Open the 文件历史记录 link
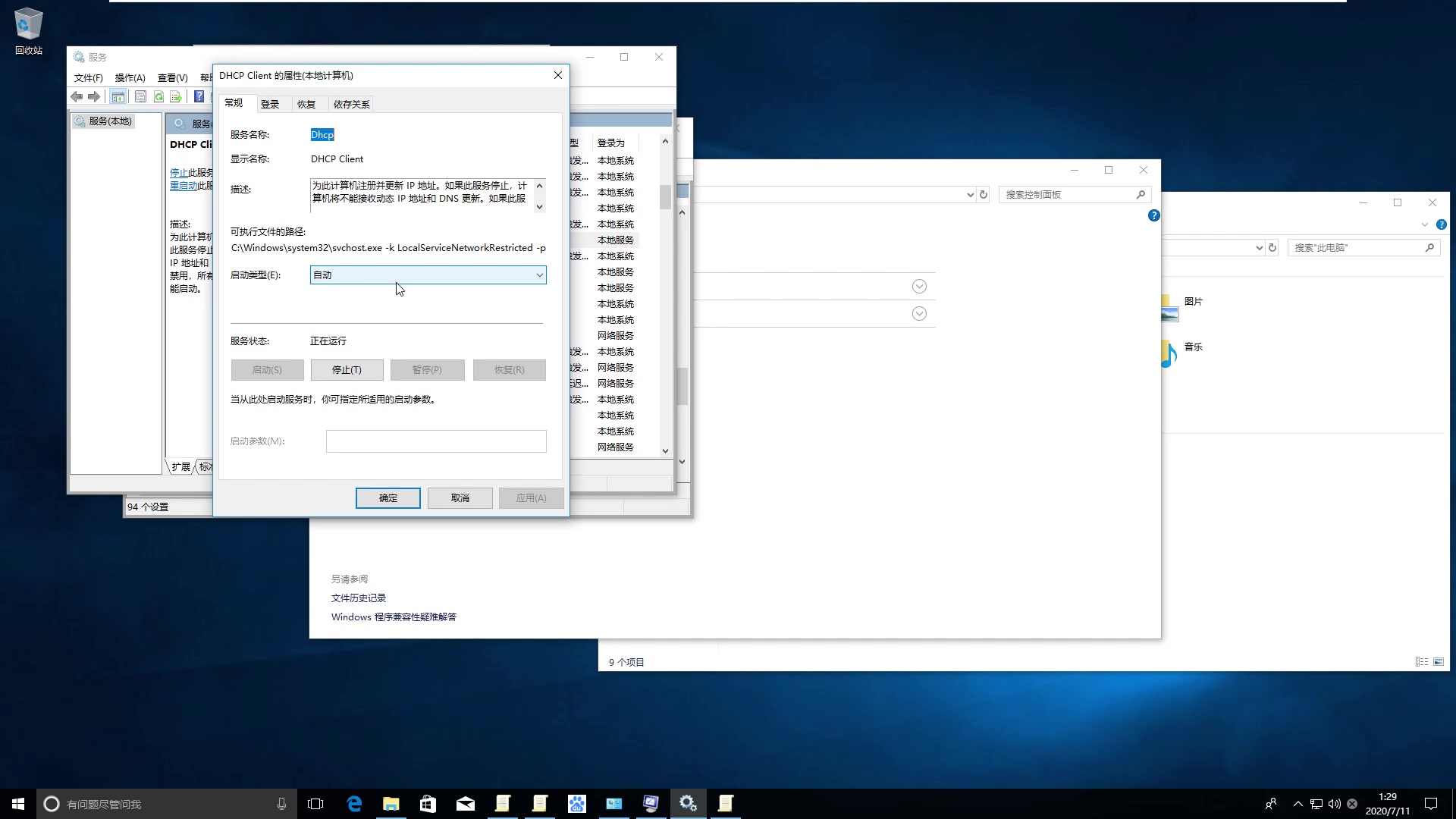 [x=359, y=598]
